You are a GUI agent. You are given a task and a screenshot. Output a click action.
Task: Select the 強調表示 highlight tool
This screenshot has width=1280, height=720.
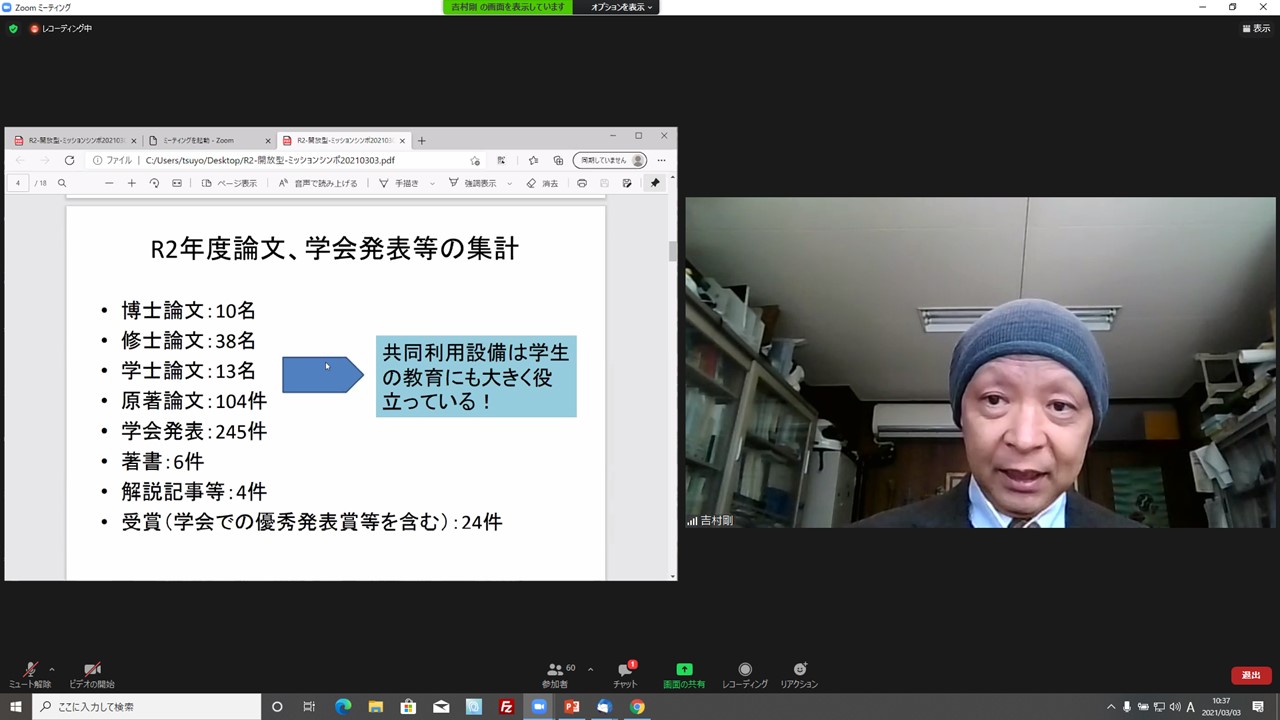coord(472,183)
